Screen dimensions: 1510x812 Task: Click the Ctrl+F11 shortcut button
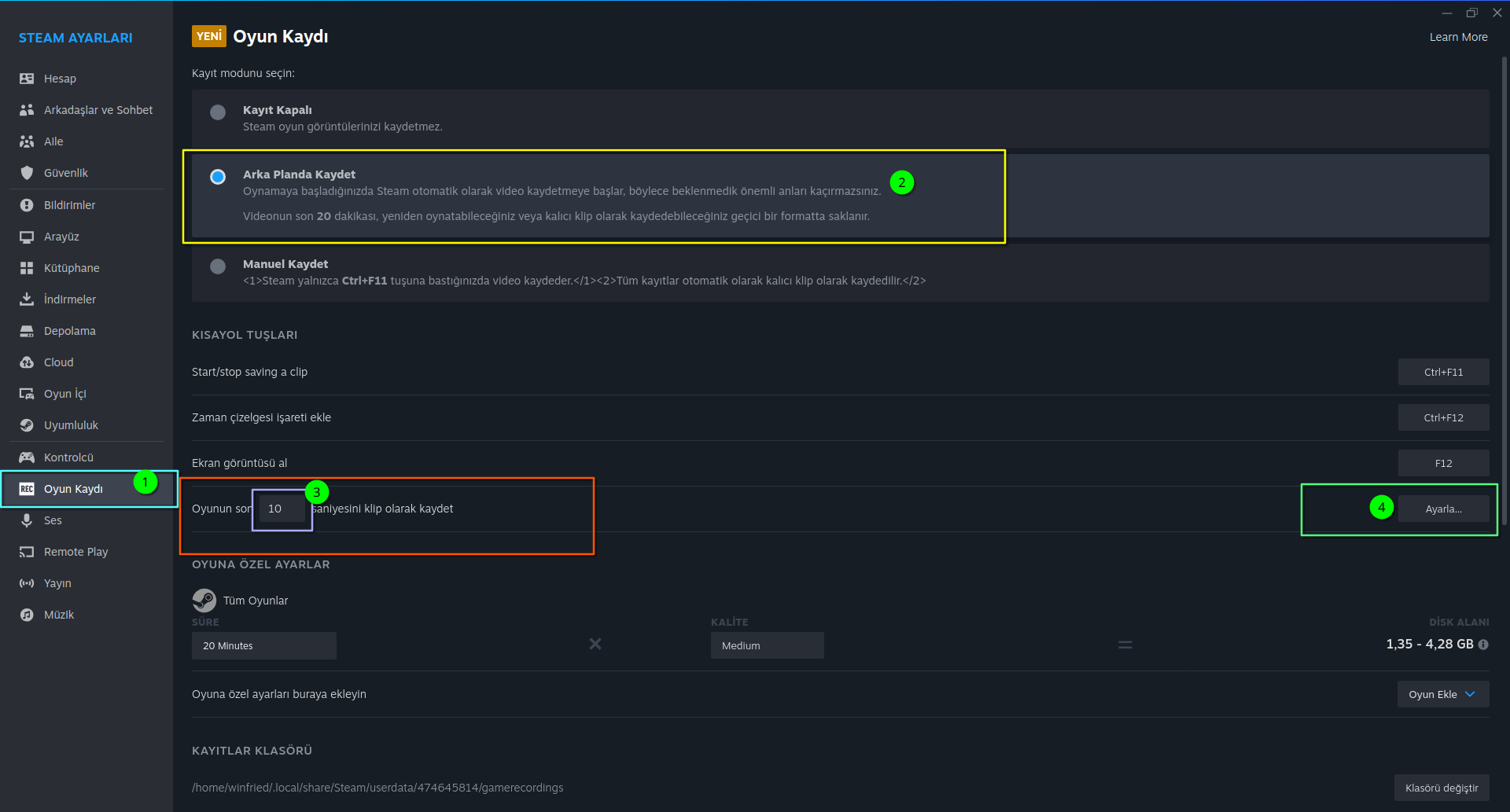click(1443, 372)
